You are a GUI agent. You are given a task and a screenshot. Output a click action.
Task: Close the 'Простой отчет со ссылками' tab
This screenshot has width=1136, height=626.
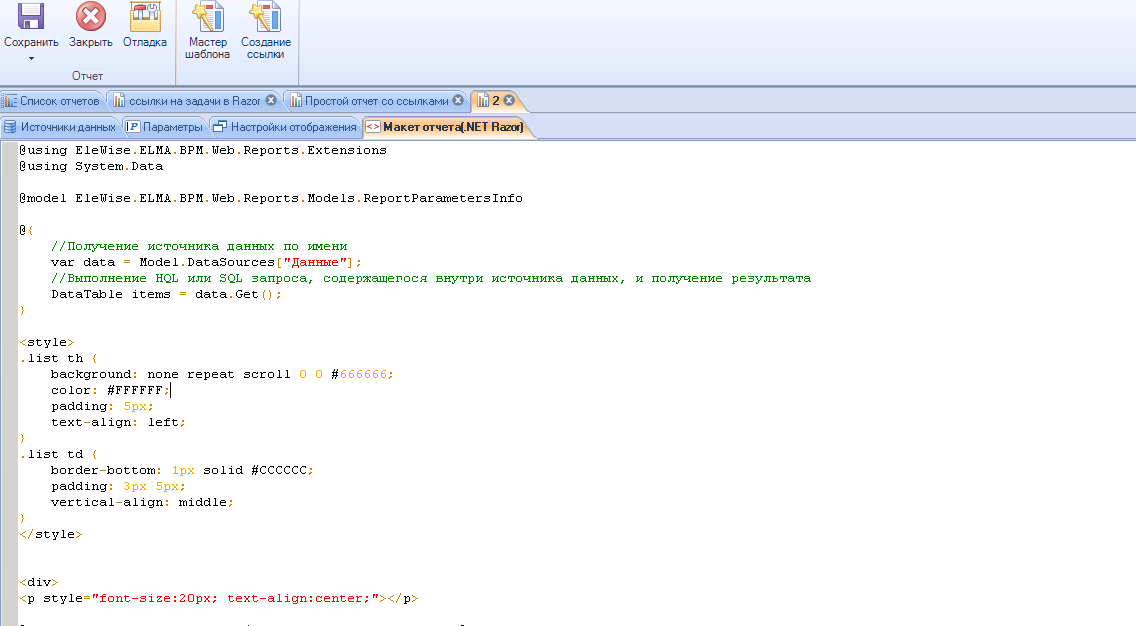point(458,101)
